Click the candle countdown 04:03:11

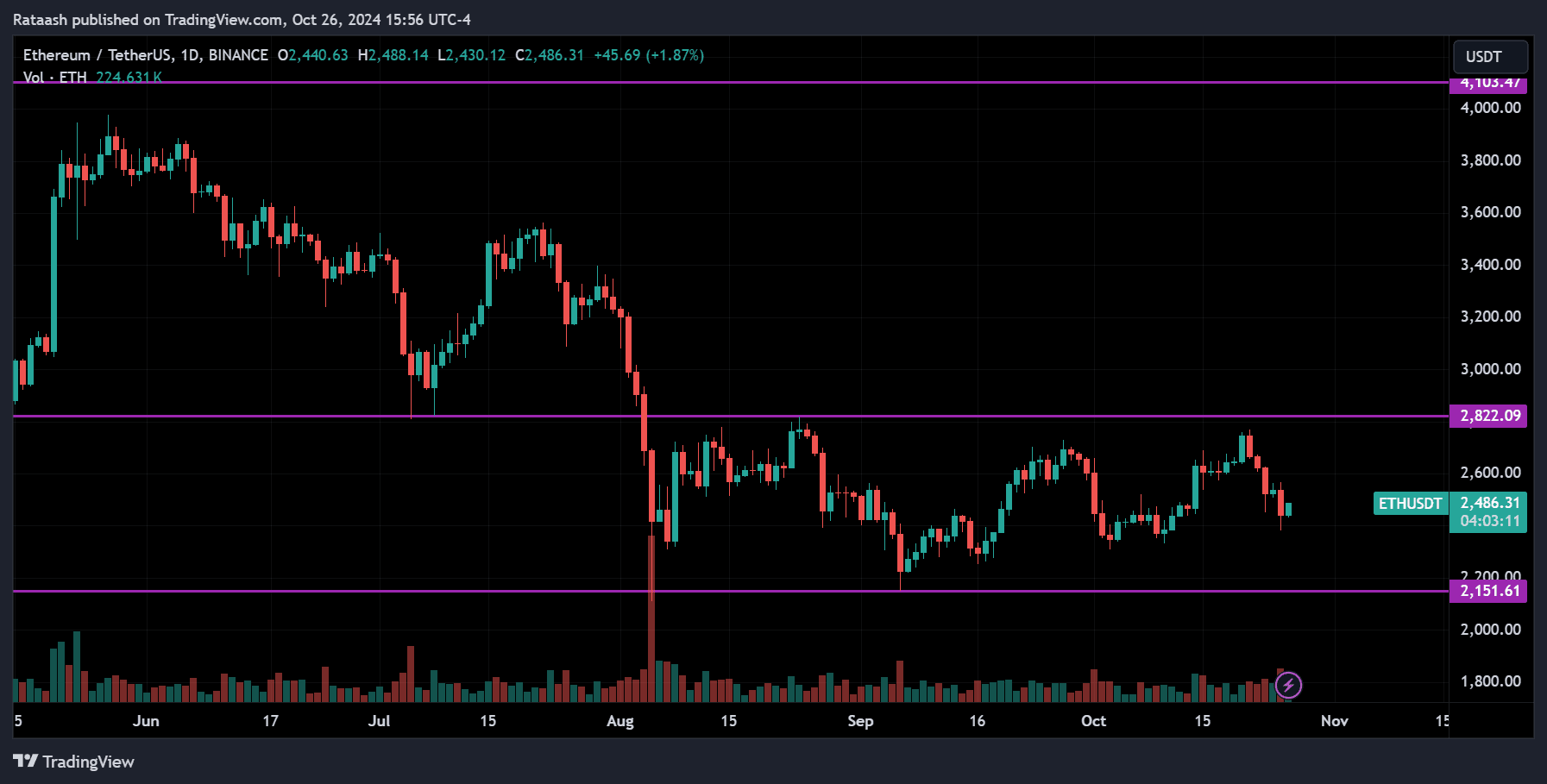pyautogui.click(x=1490, y=522)
